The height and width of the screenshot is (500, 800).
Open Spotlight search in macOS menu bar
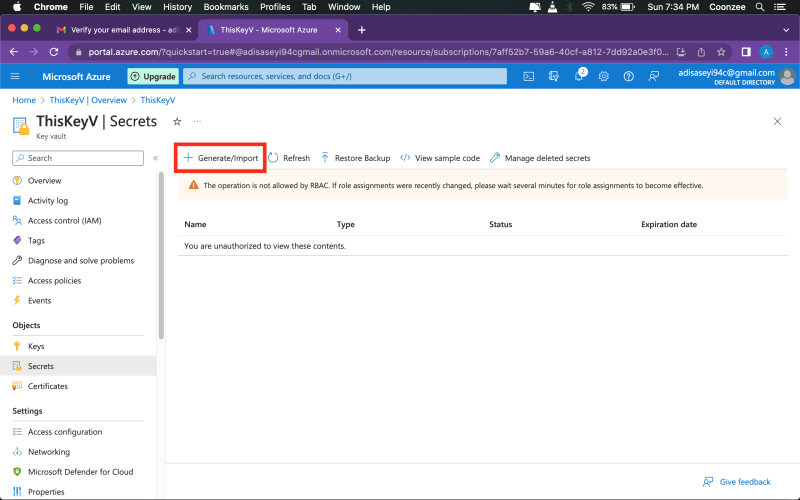(x=760, y=7)
